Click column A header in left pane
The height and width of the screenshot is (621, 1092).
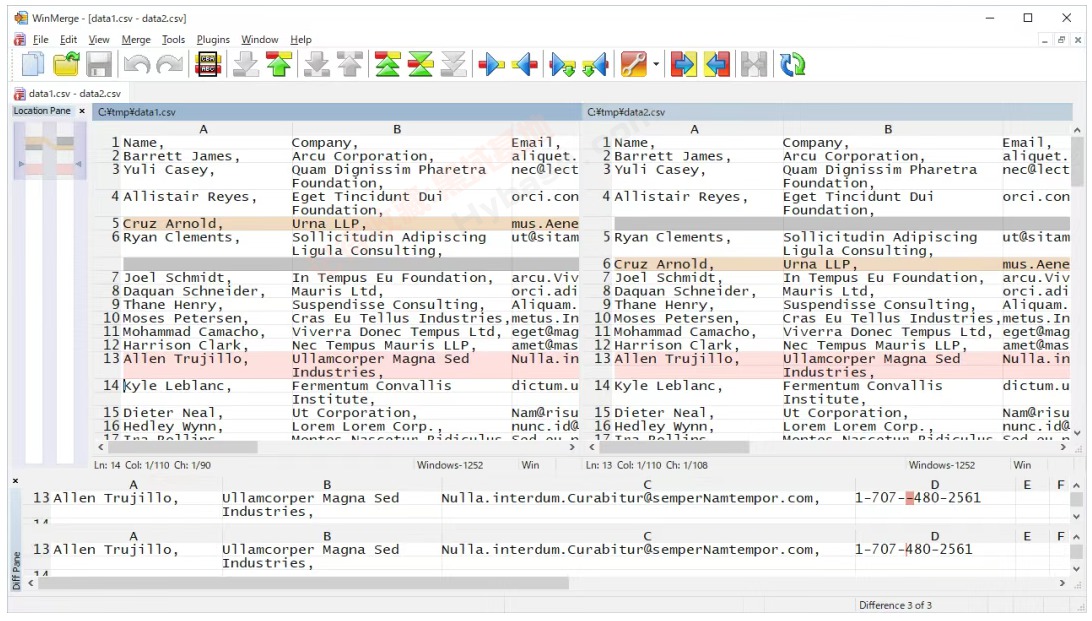(x=203, y=129)
